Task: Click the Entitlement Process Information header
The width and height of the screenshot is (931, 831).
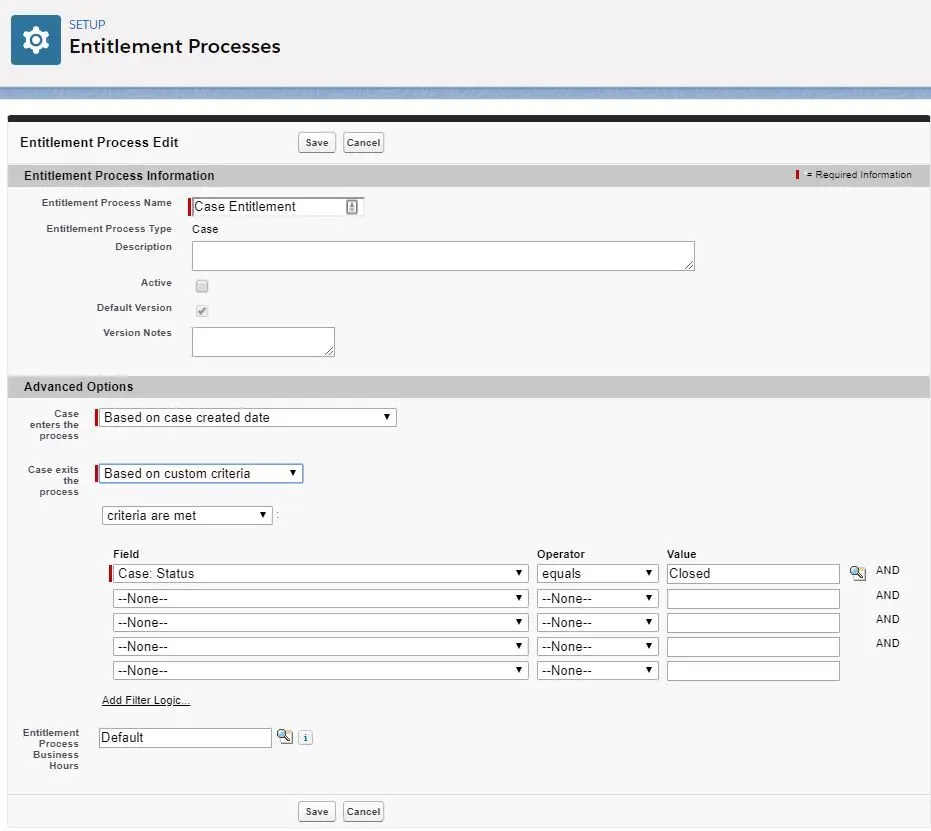Action: (x=119, y=176)
